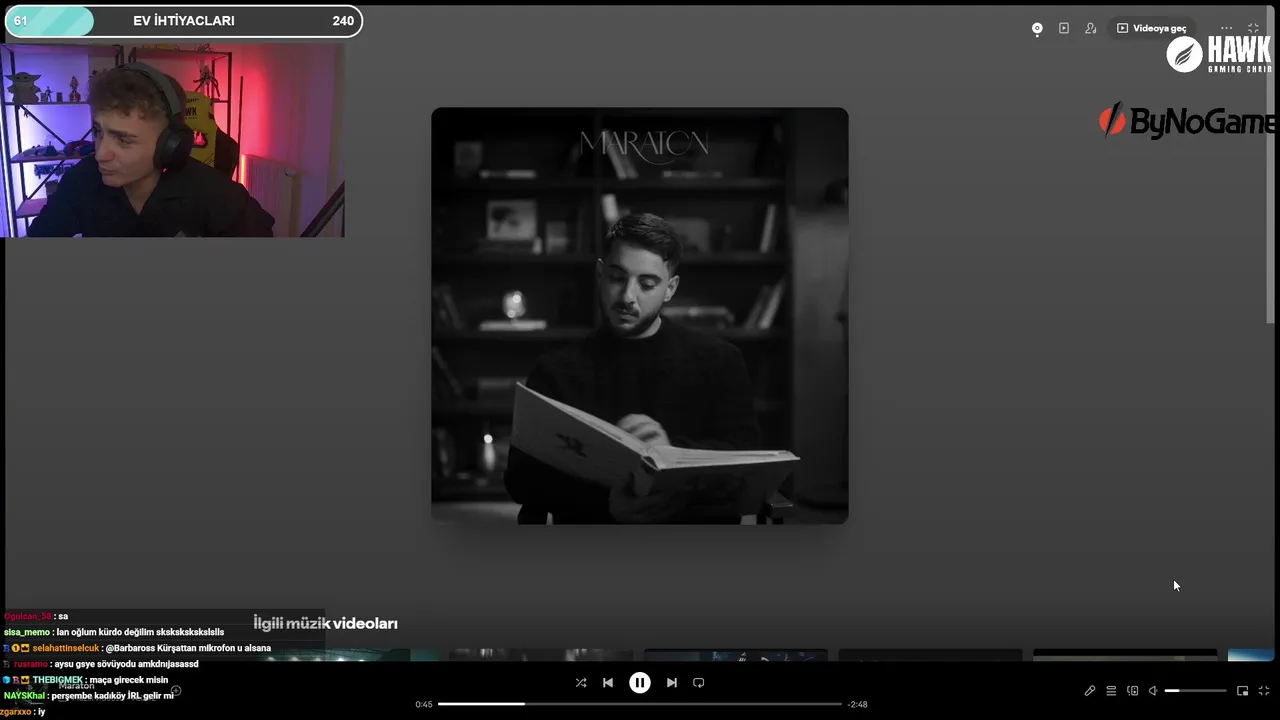Open the connect to a device menu

pos(1133,691)
